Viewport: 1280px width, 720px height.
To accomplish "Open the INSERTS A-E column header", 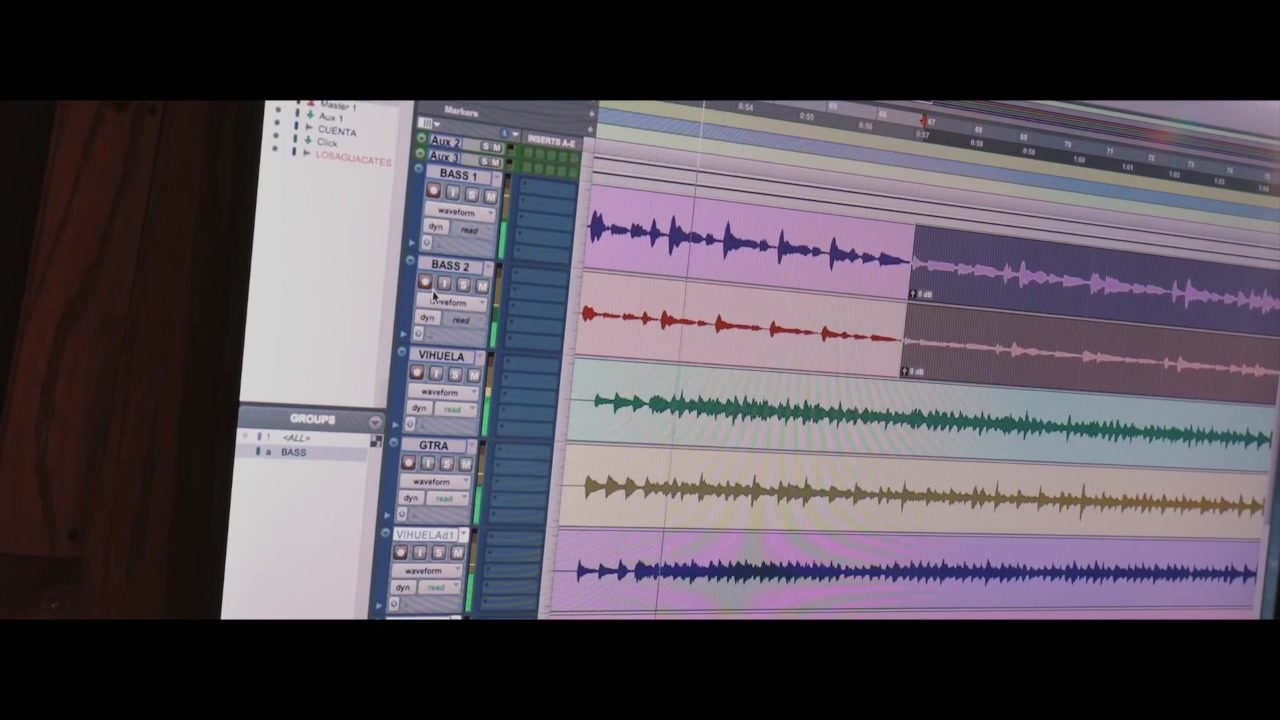I will coord(551,142).
